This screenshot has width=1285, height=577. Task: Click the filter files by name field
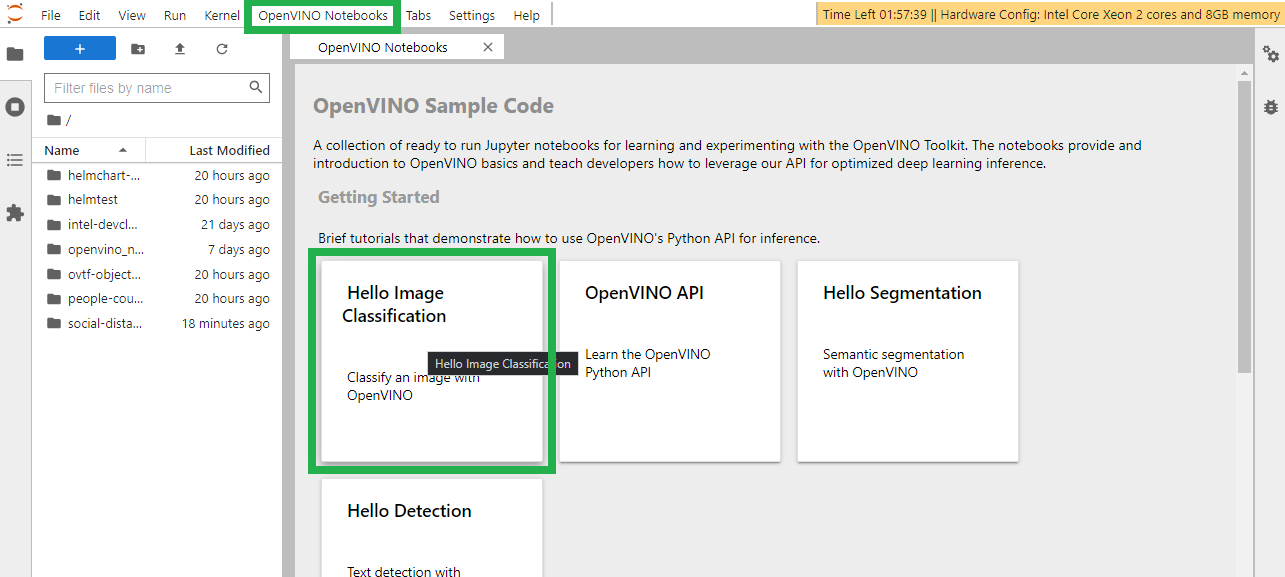[148, 88]
